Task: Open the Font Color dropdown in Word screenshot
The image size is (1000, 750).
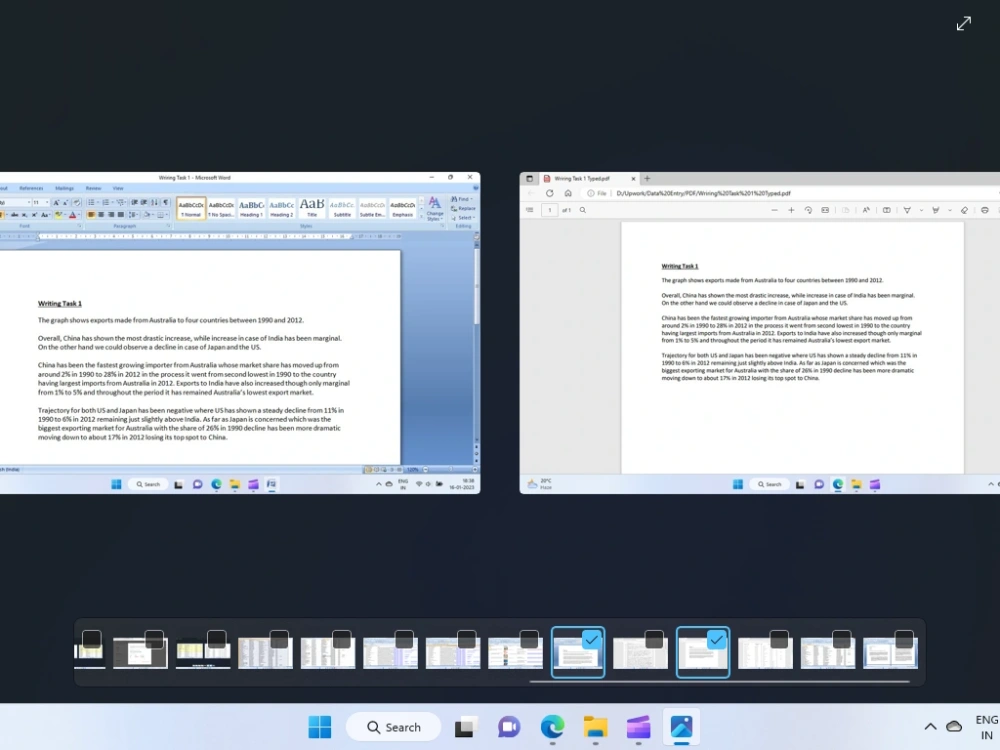Action: [x=79, y=214]
